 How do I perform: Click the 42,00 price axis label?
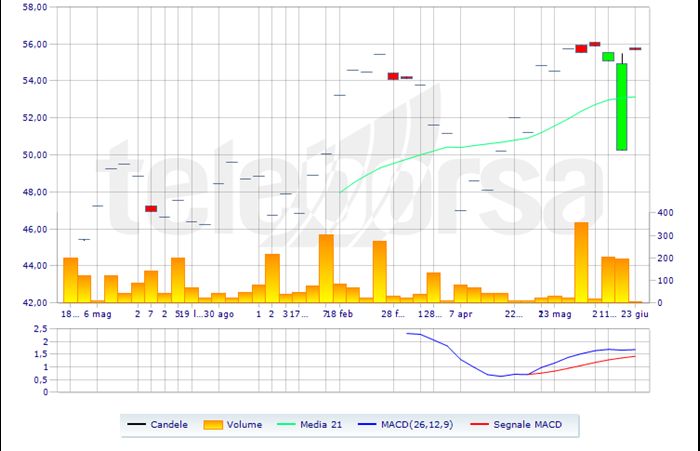tap(35, 303)
